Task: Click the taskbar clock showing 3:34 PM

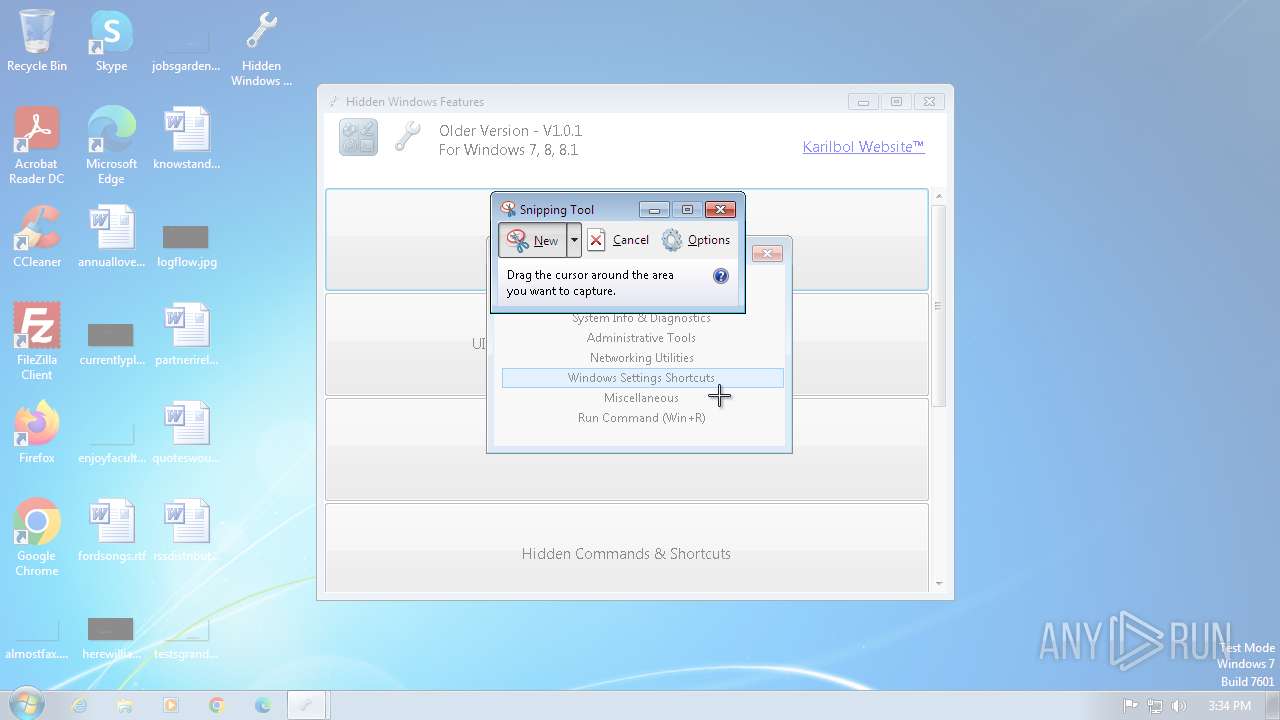Action: click(x=1229, y=706)
